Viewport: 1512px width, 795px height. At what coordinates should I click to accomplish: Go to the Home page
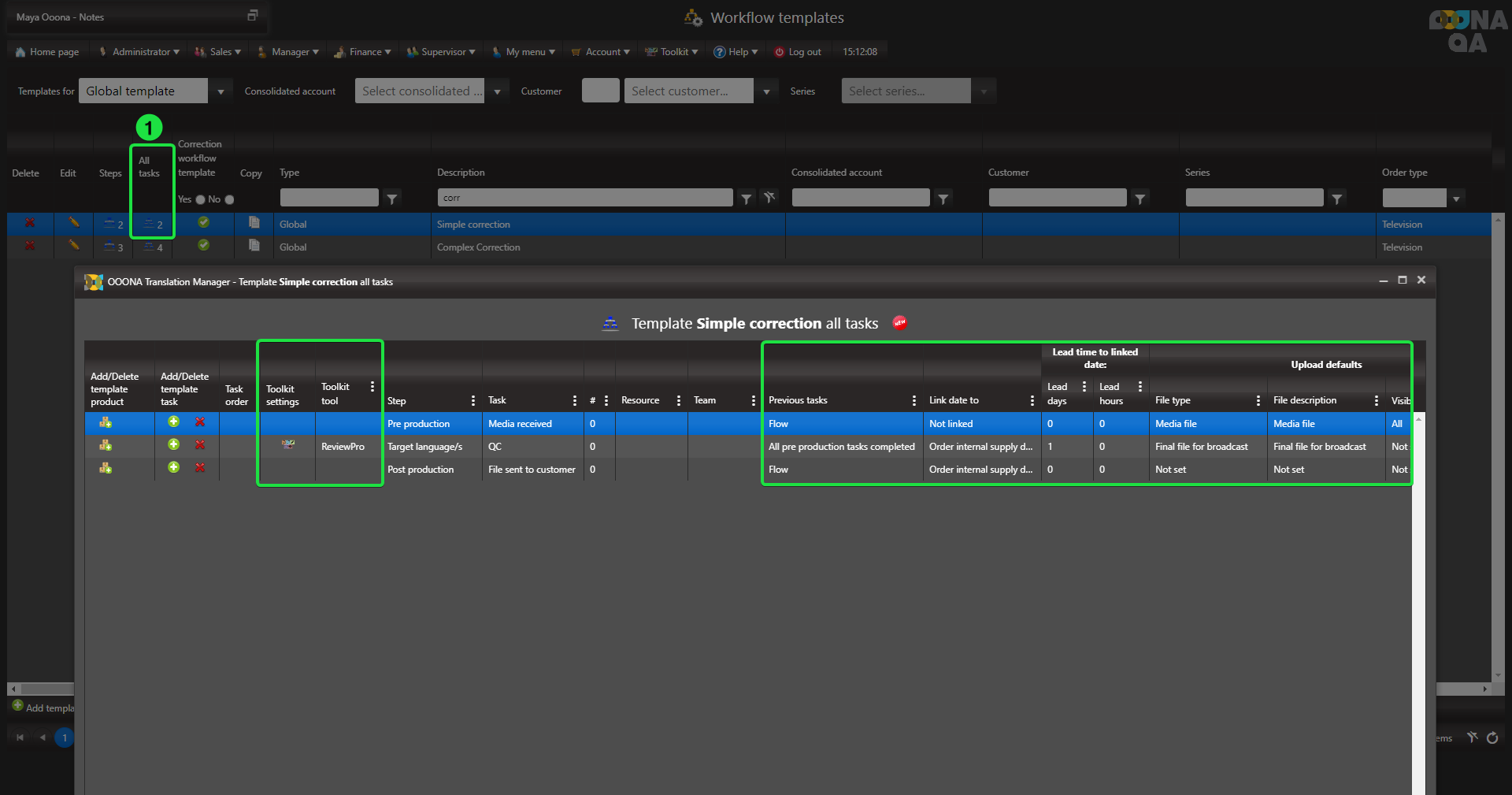click(x=47, y=52)
